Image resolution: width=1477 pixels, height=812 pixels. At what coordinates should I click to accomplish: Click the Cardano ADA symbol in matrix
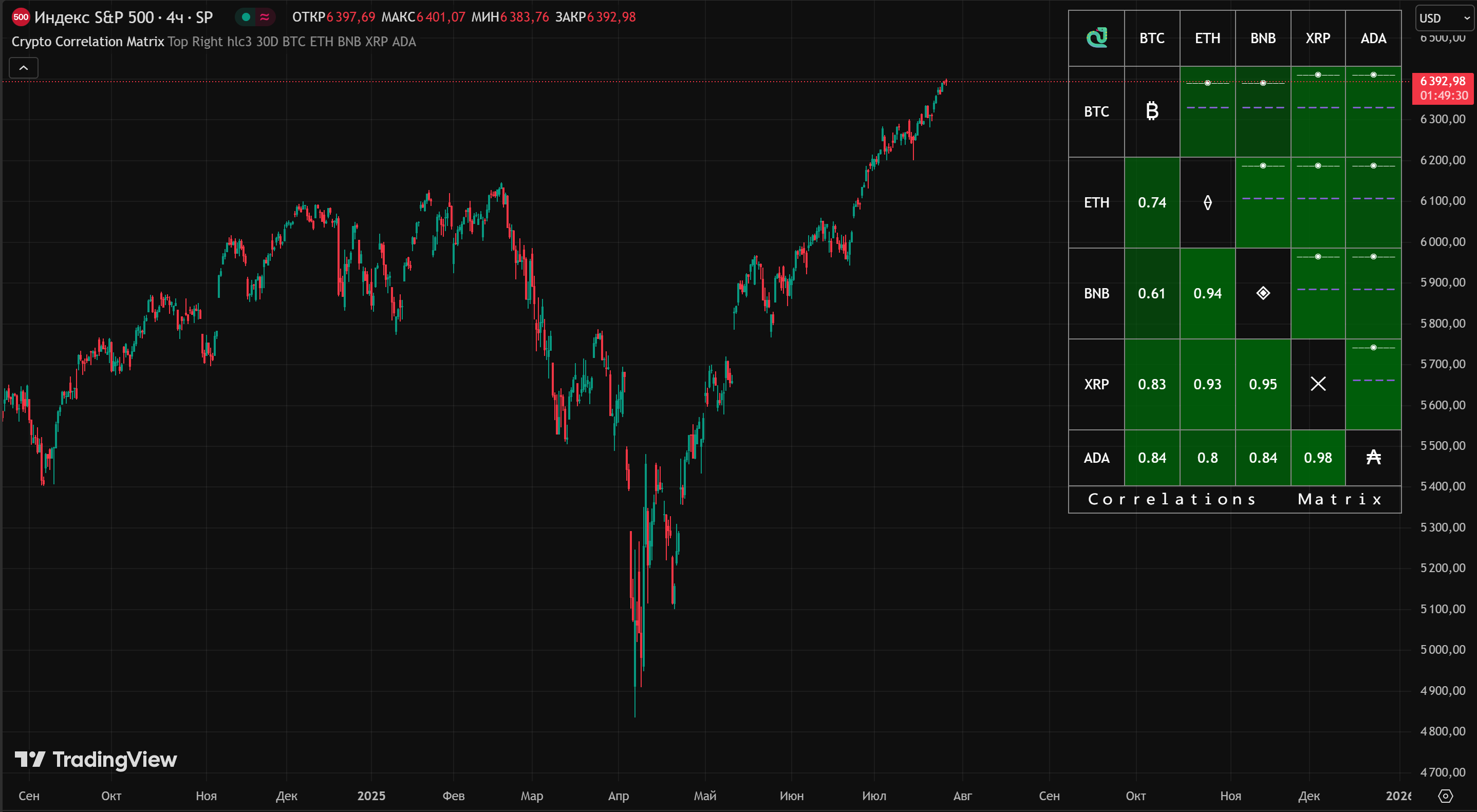coord(1373,457)
